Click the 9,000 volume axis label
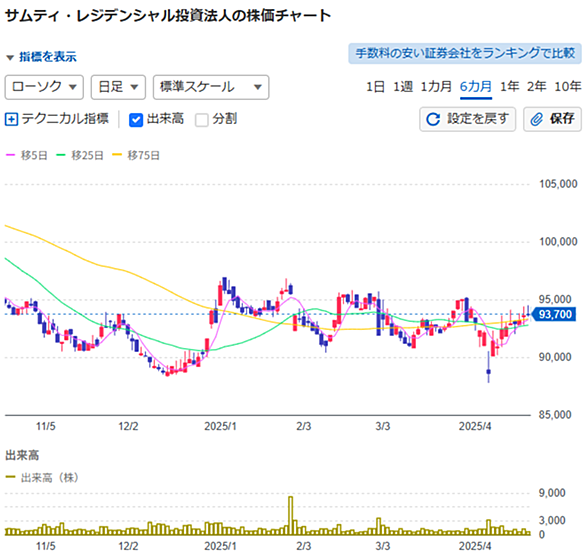 coord(552,493)
